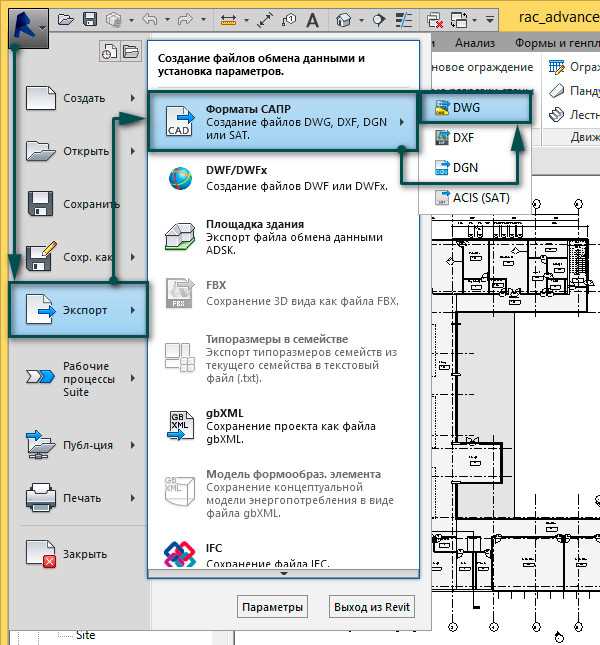Open the Customize Quick Access Toolbar dropdown
The height and width of the screenshot is (645, 600).
coord(490,20)
